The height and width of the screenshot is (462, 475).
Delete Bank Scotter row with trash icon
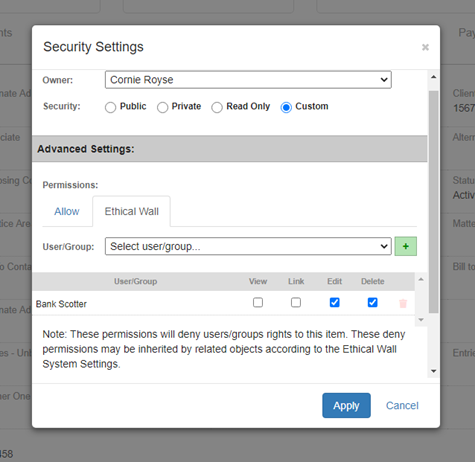coord(403,303)
